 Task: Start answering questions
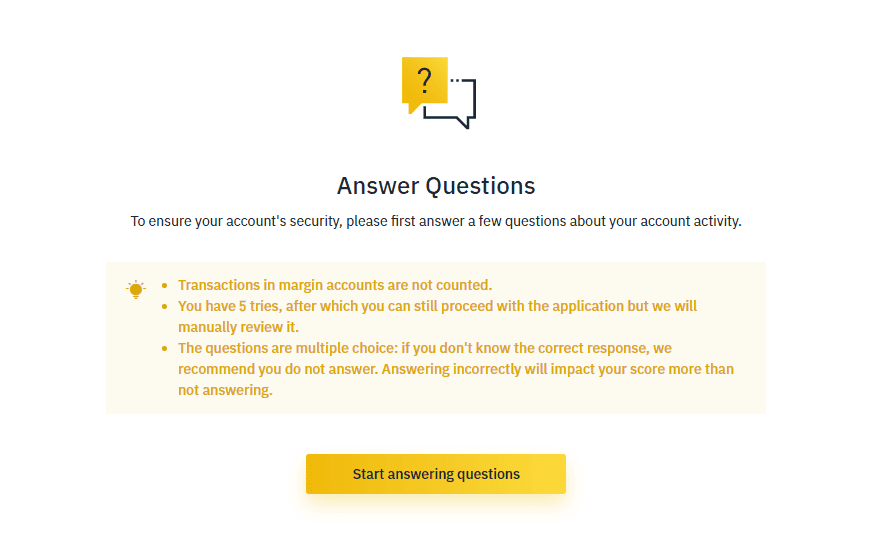coord(436,474)
